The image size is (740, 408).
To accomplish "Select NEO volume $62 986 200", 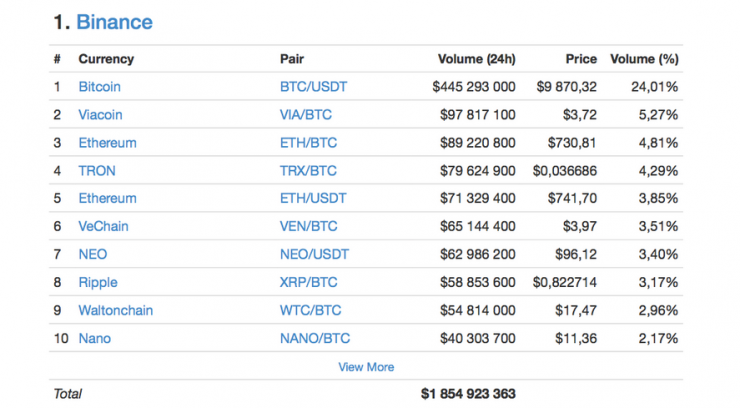I will pos(478,254).
